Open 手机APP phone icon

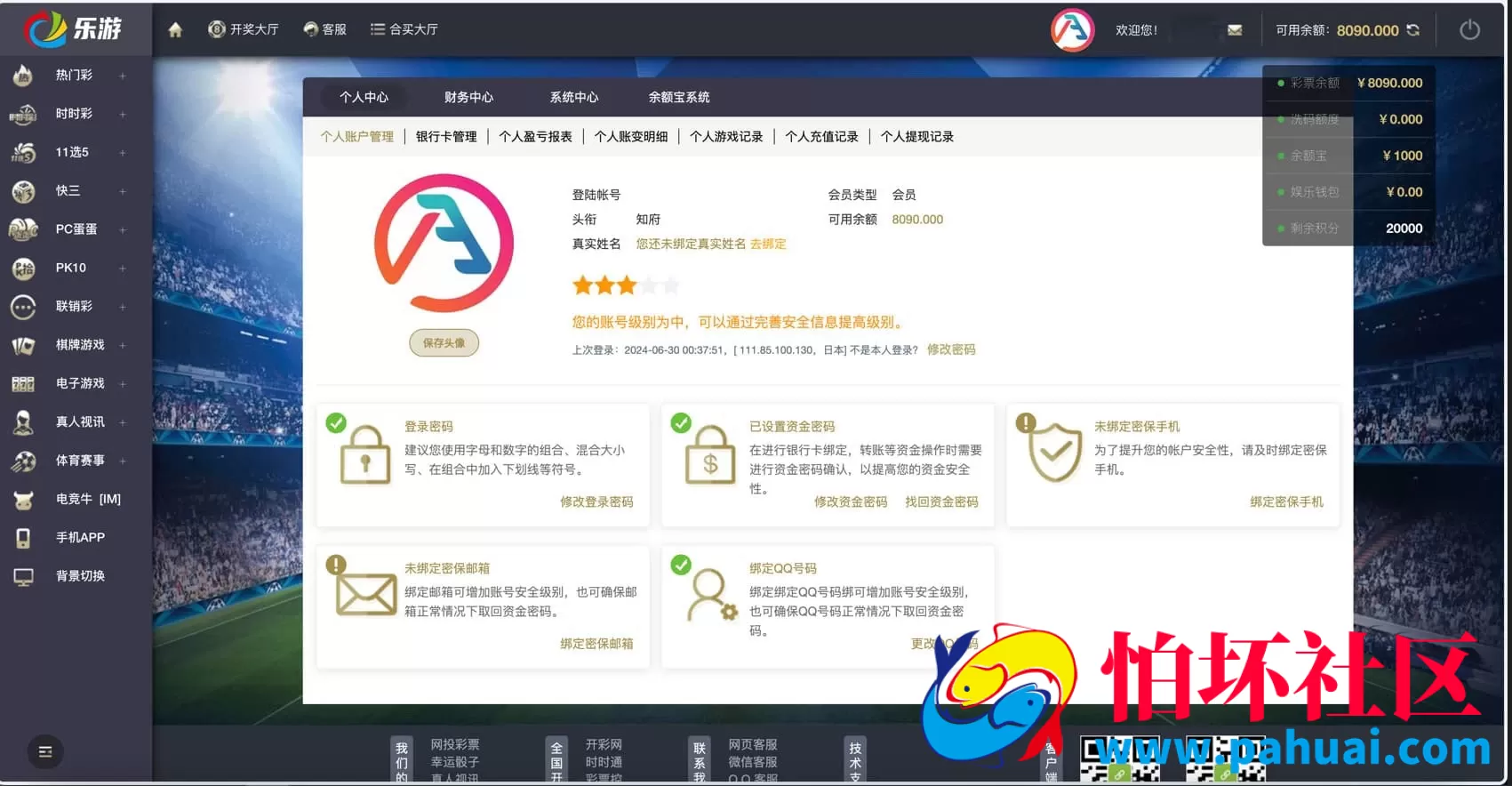coord(23,538)
